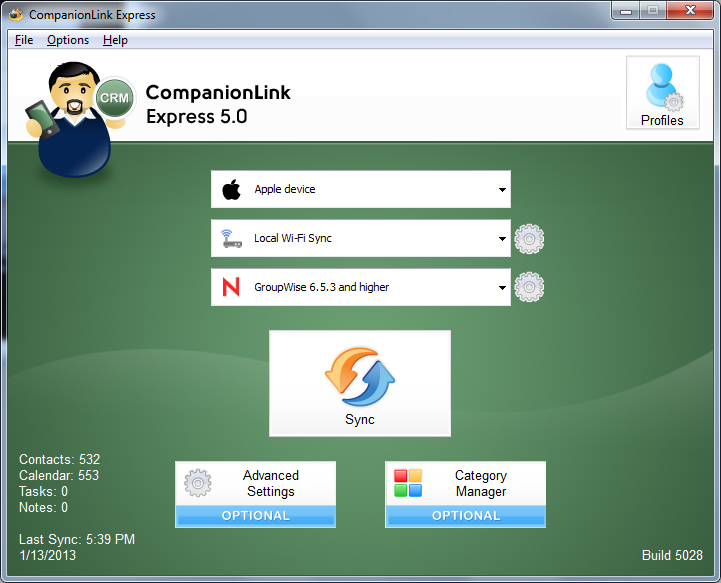Click OPTIONAL bar under Category Manager
Viewport: 721px width, 583px height.
[x=466, y=516]
